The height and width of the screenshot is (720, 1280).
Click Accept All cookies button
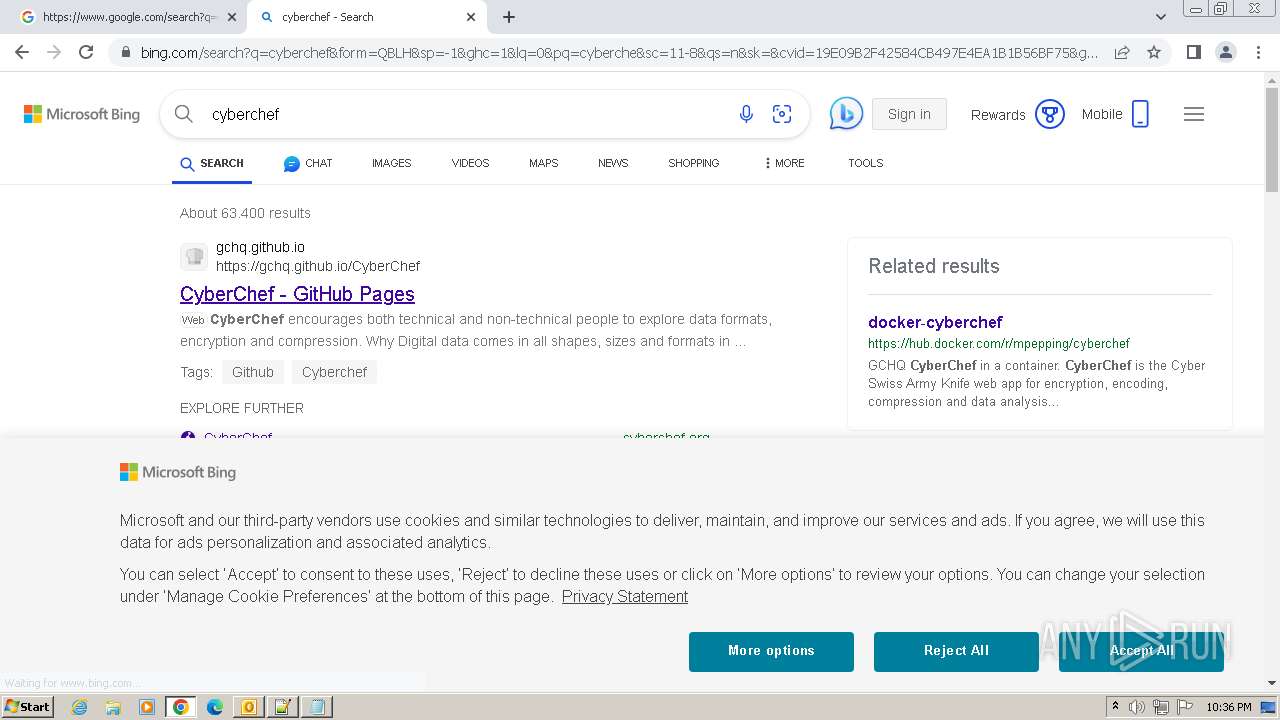[x=1141, y=651]
